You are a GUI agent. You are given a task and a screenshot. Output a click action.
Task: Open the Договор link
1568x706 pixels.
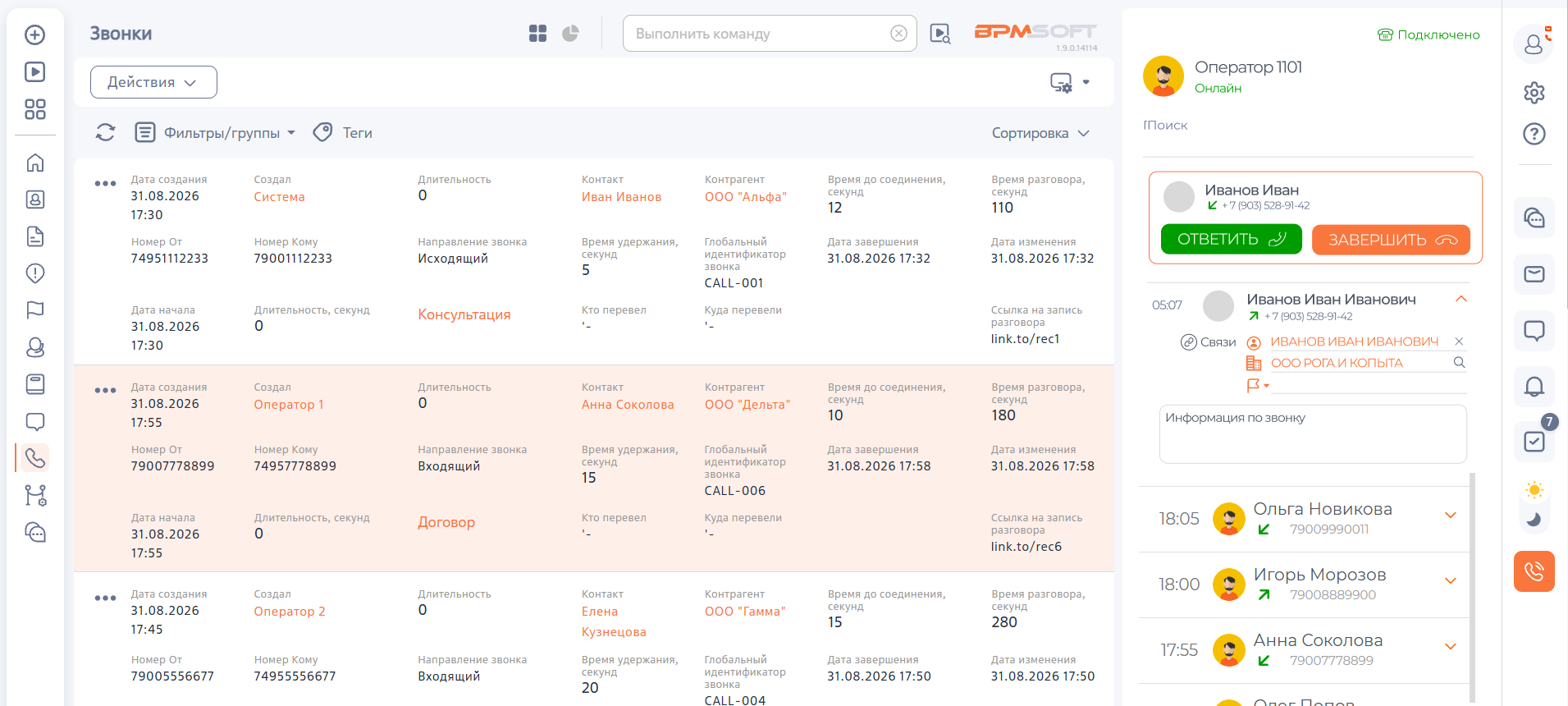point(446,522)
